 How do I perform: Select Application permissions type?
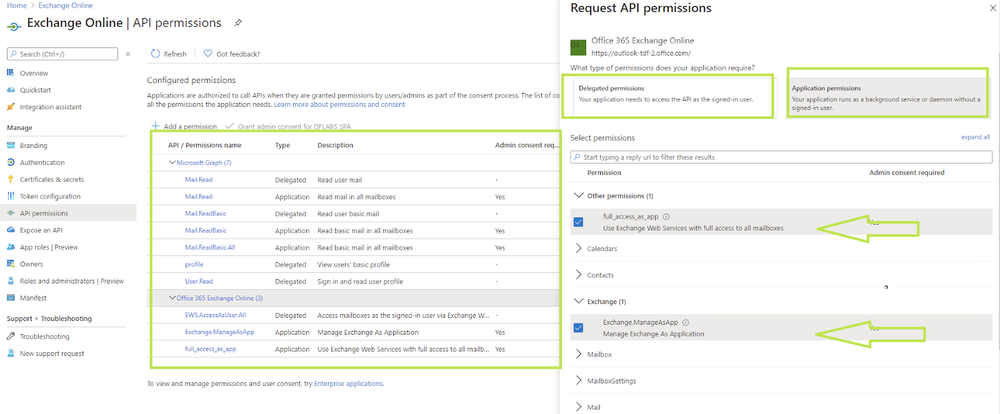click(891, 94)
